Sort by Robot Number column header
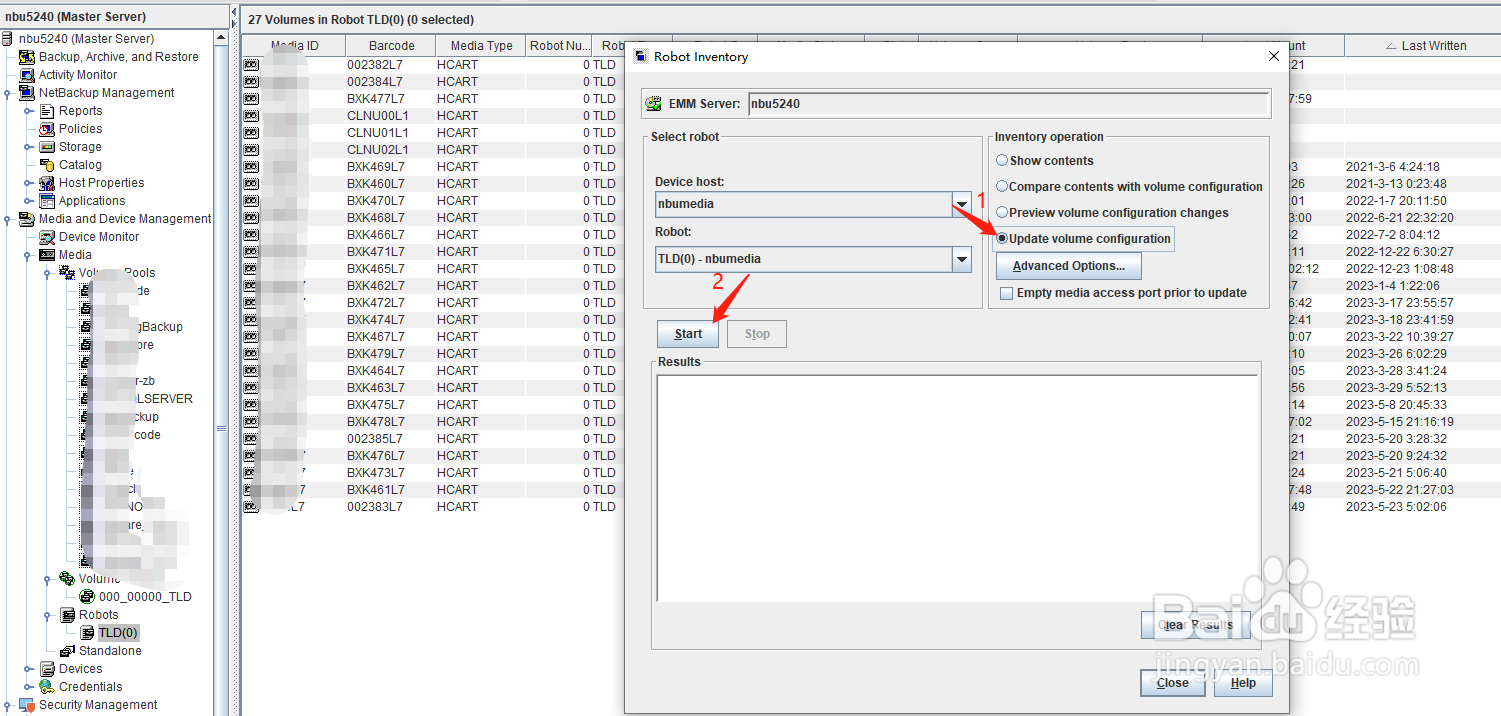This screenshot has width=1501, height=716. coord(559,46)
